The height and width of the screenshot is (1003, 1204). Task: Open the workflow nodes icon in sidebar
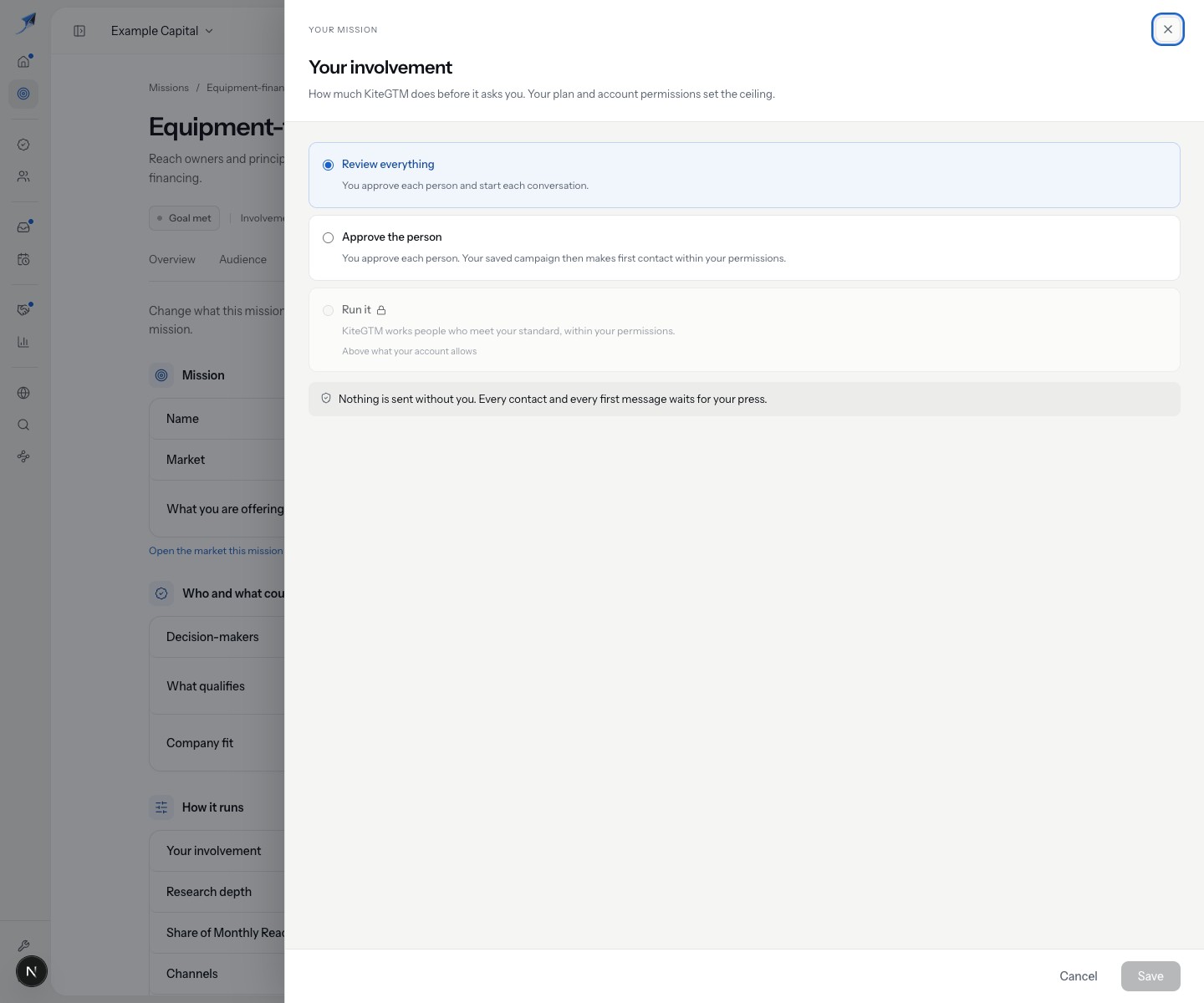[x=23, y=456]
